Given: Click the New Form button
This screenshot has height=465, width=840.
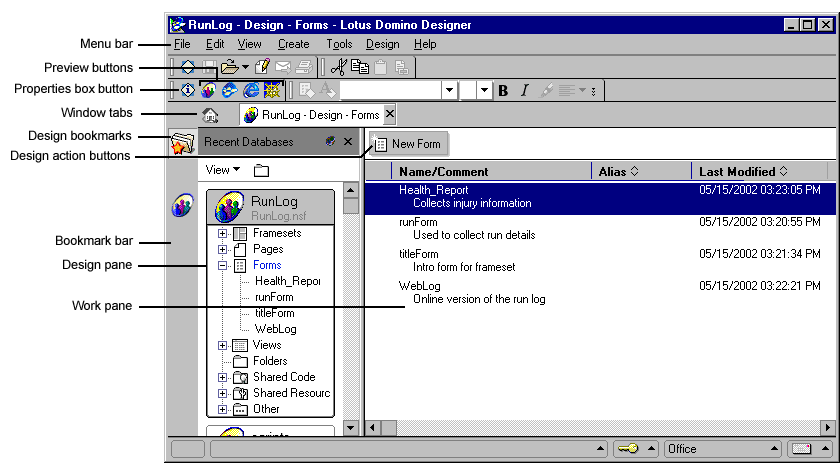Looking at the screenshot, I should click(x=408, y=144).
